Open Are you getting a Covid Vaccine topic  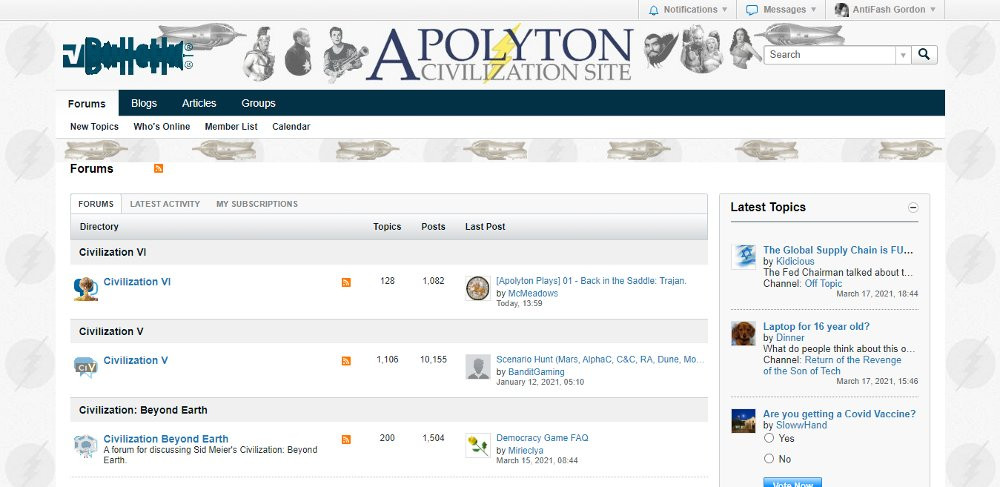point(839,414)
